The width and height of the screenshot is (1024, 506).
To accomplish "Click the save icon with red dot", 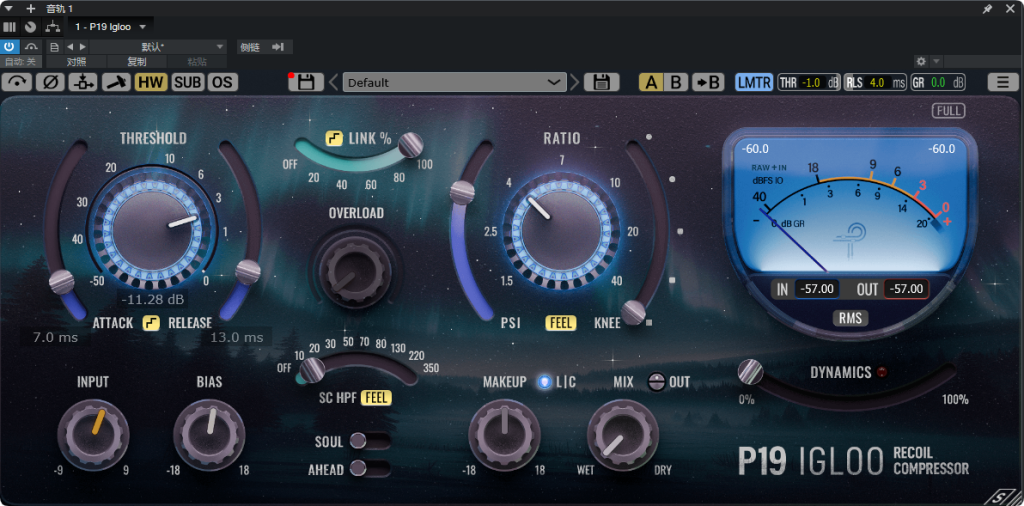I will [x=306, y=82].
